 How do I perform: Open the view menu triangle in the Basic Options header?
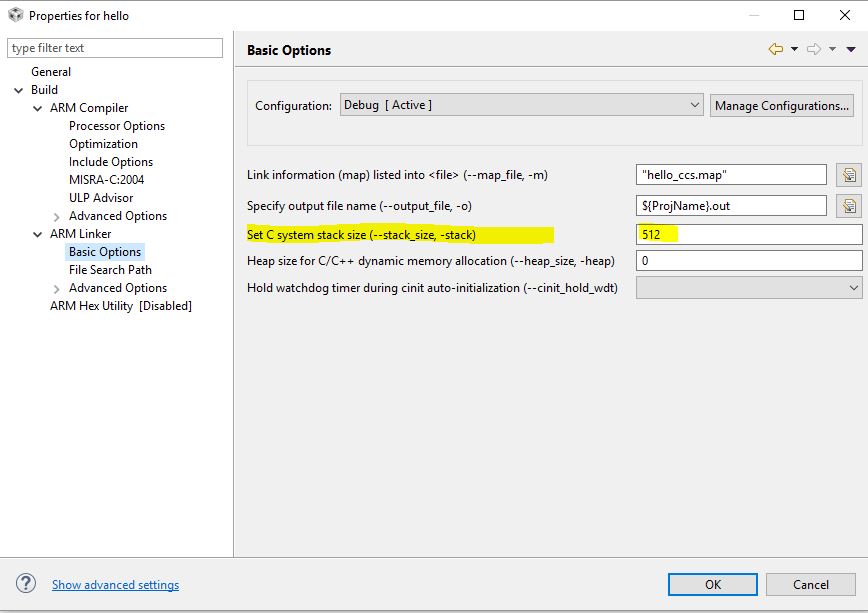tap(851, 49)
